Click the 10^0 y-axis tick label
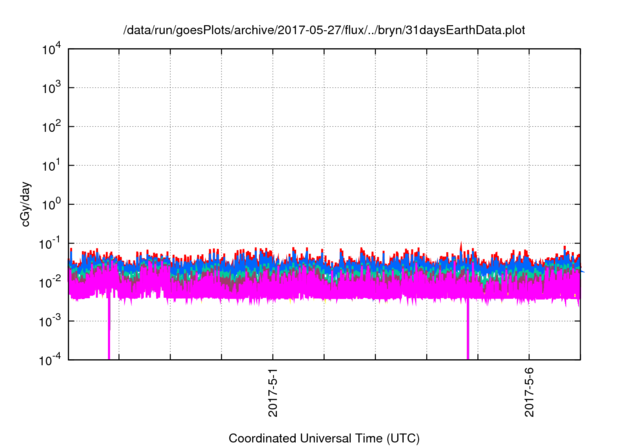The width and height of the screenshot is (640, 448). pos(51,204)
